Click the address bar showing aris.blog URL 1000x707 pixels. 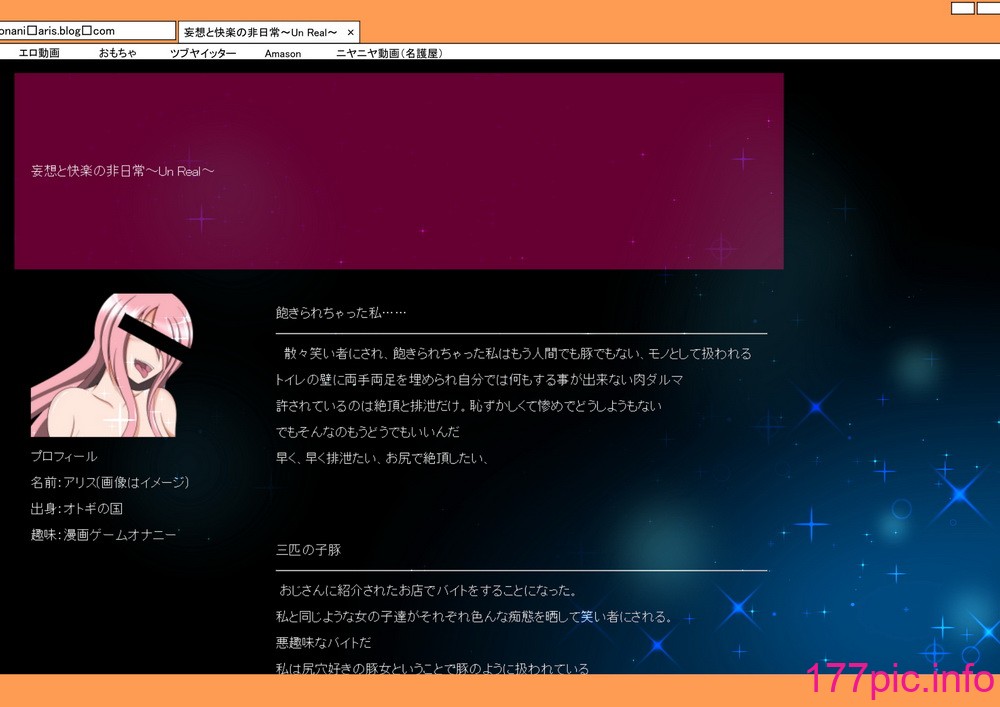coord(87,31)
